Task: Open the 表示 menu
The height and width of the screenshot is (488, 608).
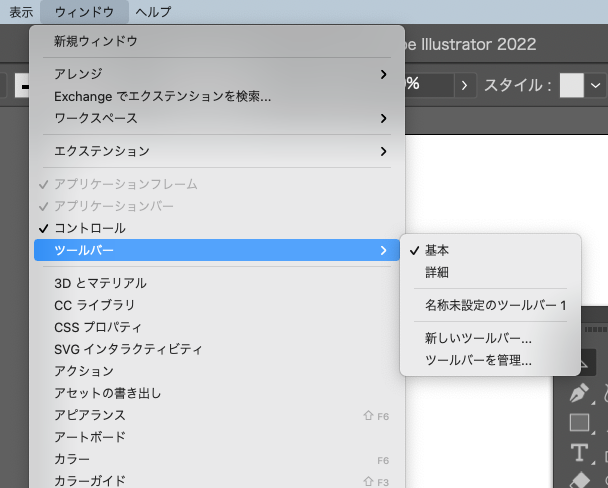Action: [21, 12]
